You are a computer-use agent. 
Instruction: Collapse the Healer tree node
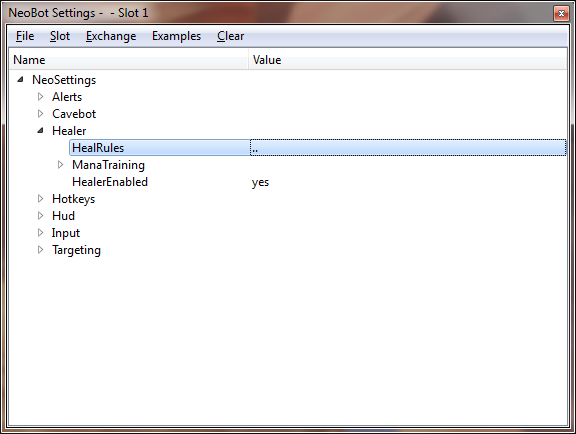[40, 130]
